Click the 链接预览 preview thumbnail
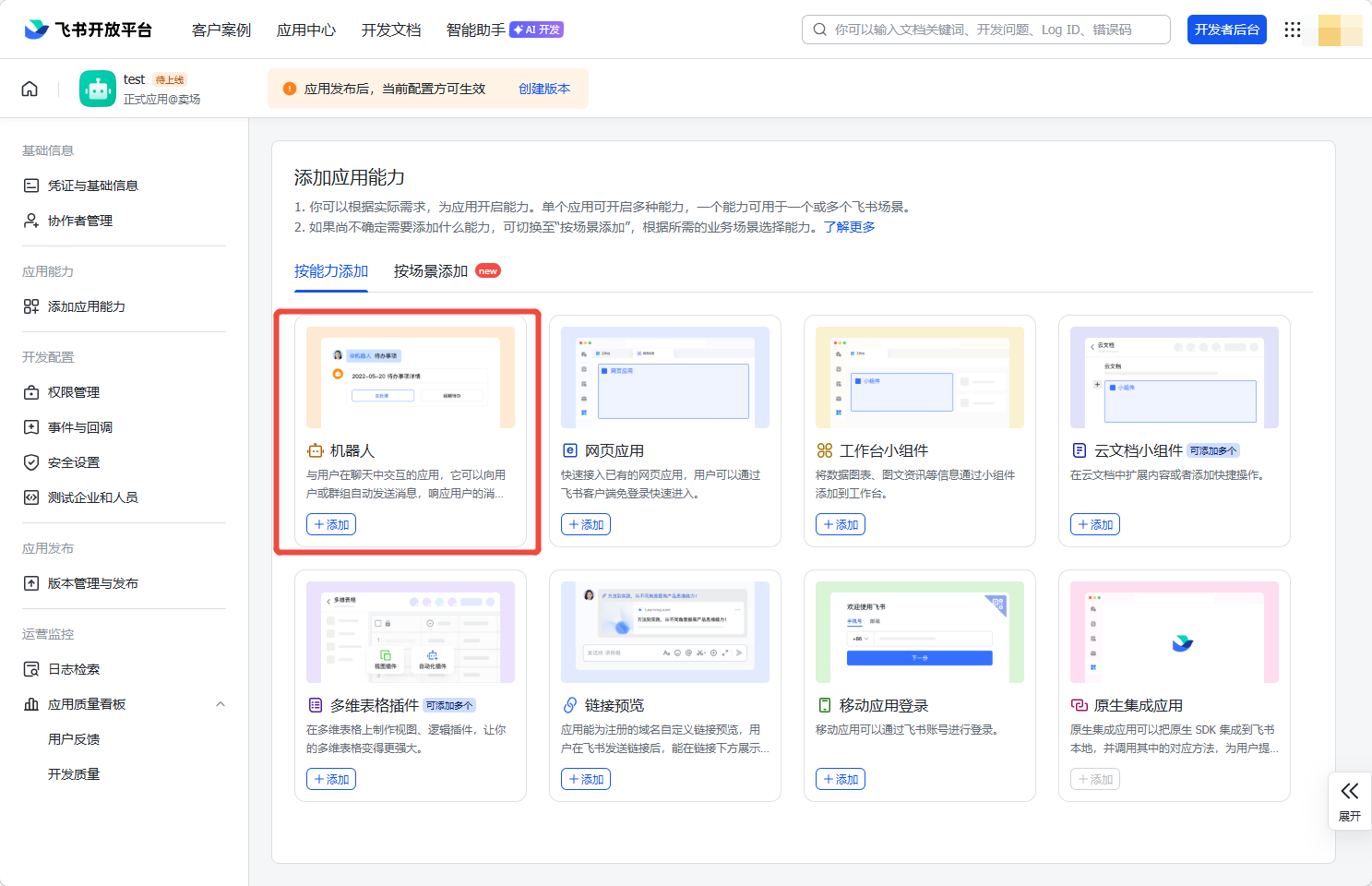 click(x=664, y=632)
